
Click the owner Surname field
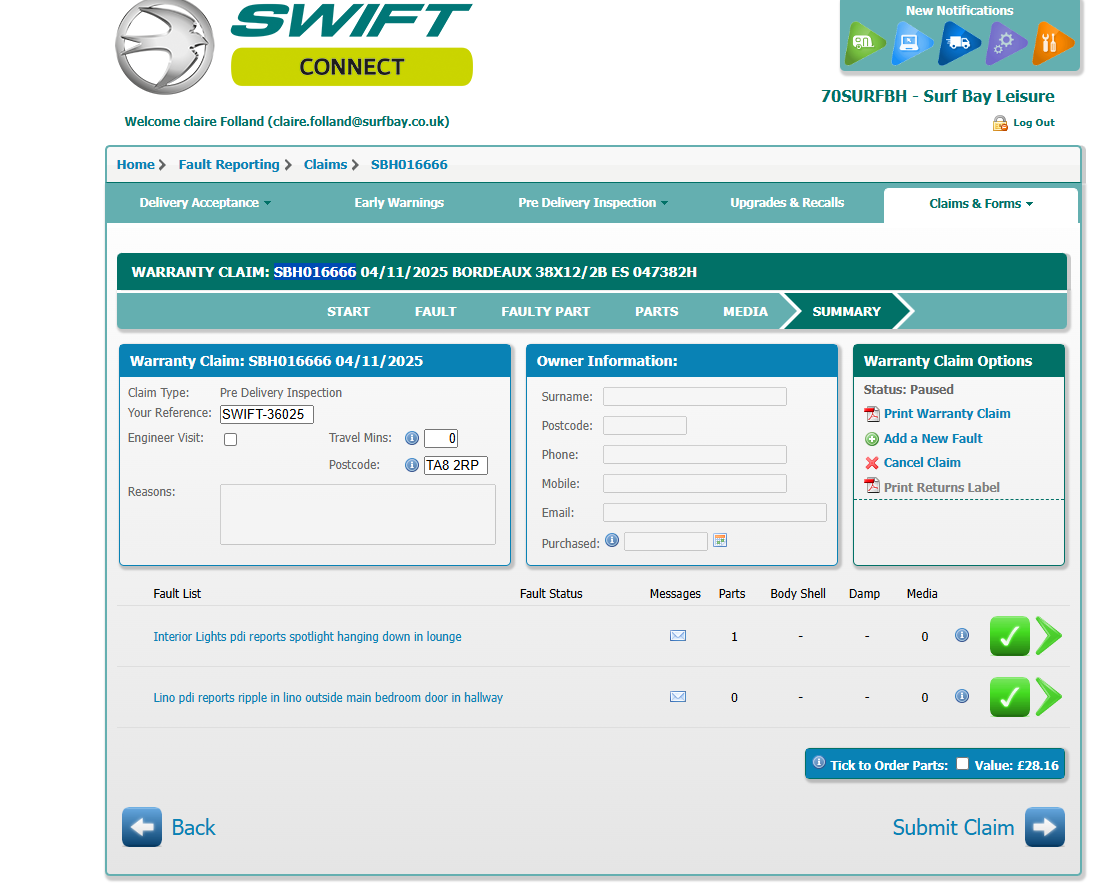(695, 397)
